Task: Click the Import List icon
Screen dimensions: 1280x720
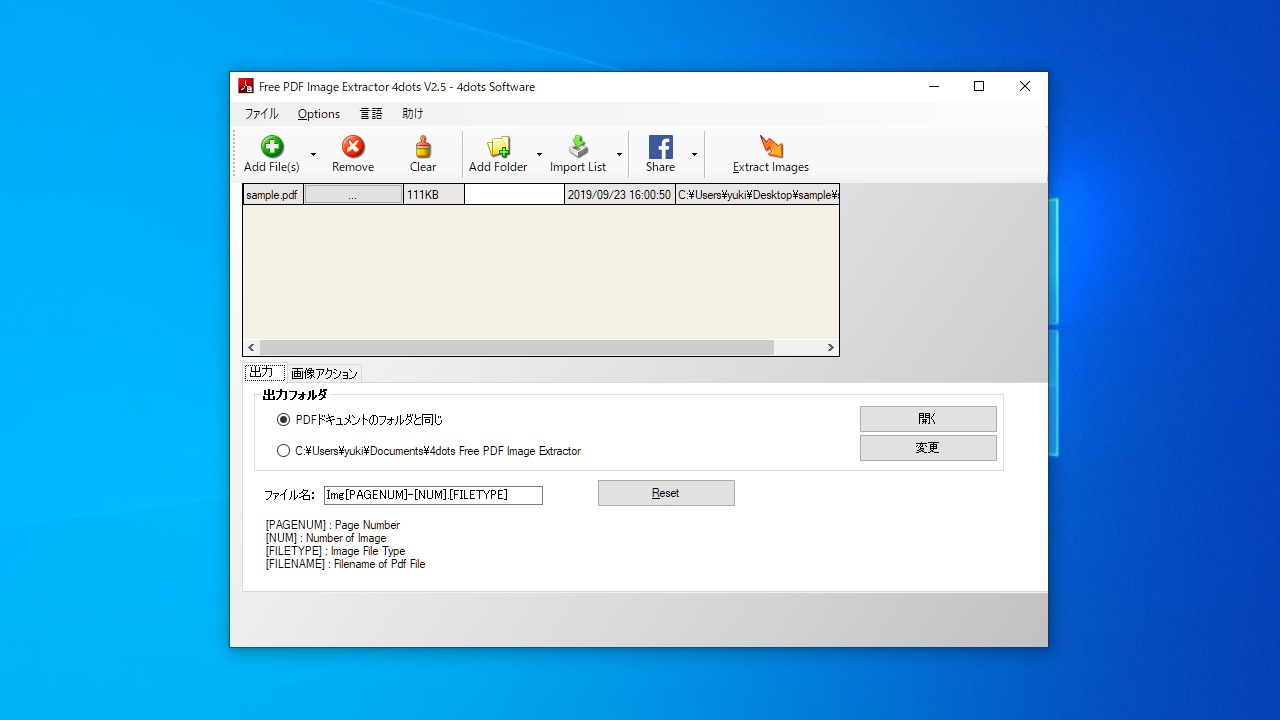Action: point(578,147)
